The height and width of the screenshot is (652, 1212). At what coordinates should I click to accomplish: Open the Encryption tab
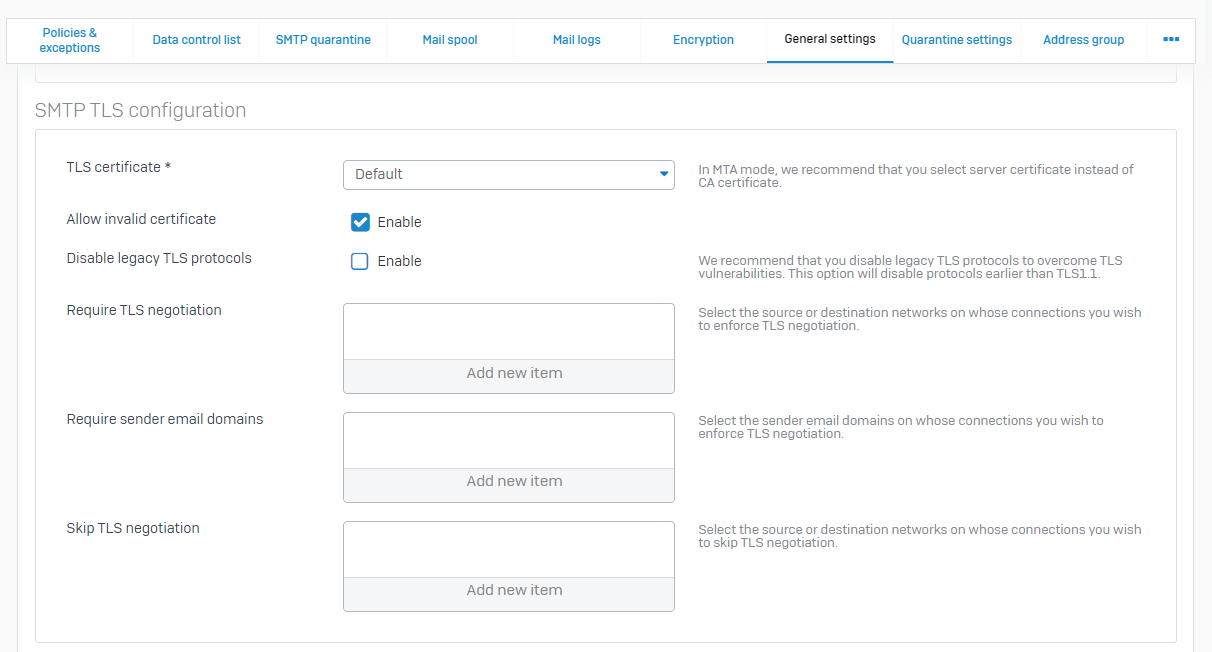tap(703, 40)
